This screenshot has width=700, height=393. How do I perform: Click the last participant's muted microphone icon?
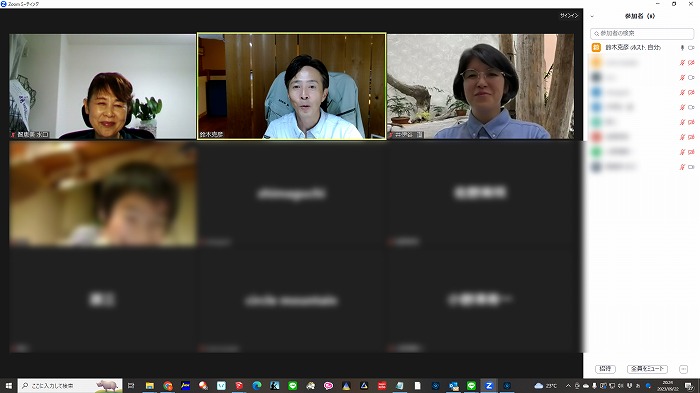(x=682, y=167)
